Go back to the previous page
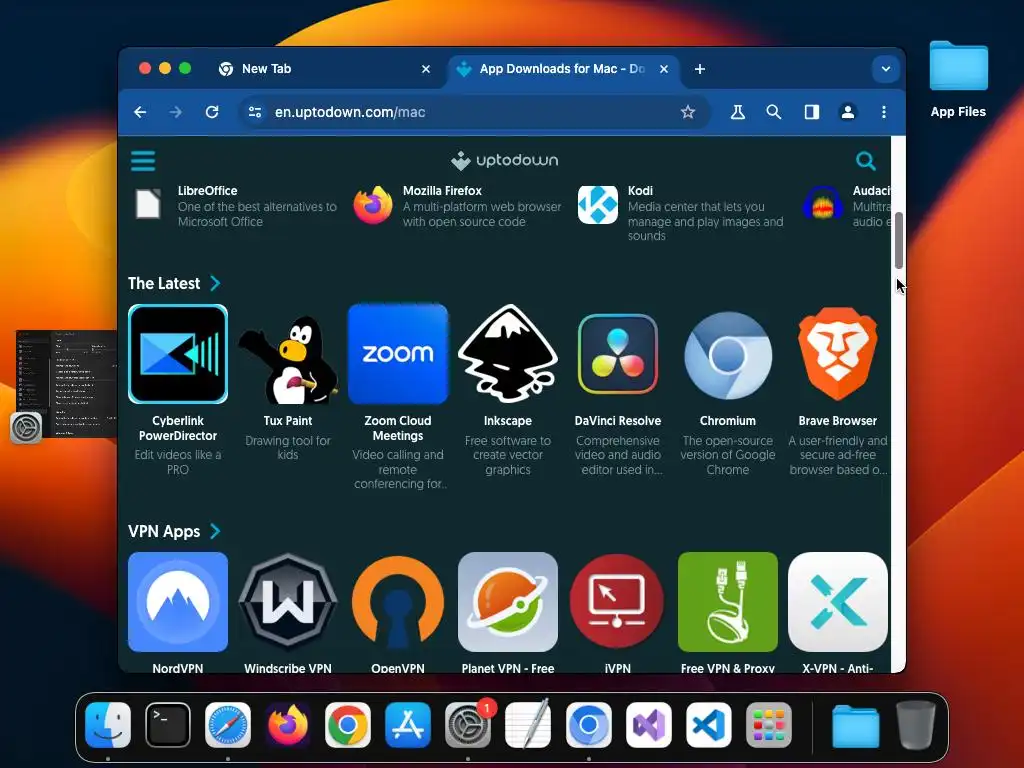1024x768 pixels. point(140,112)
